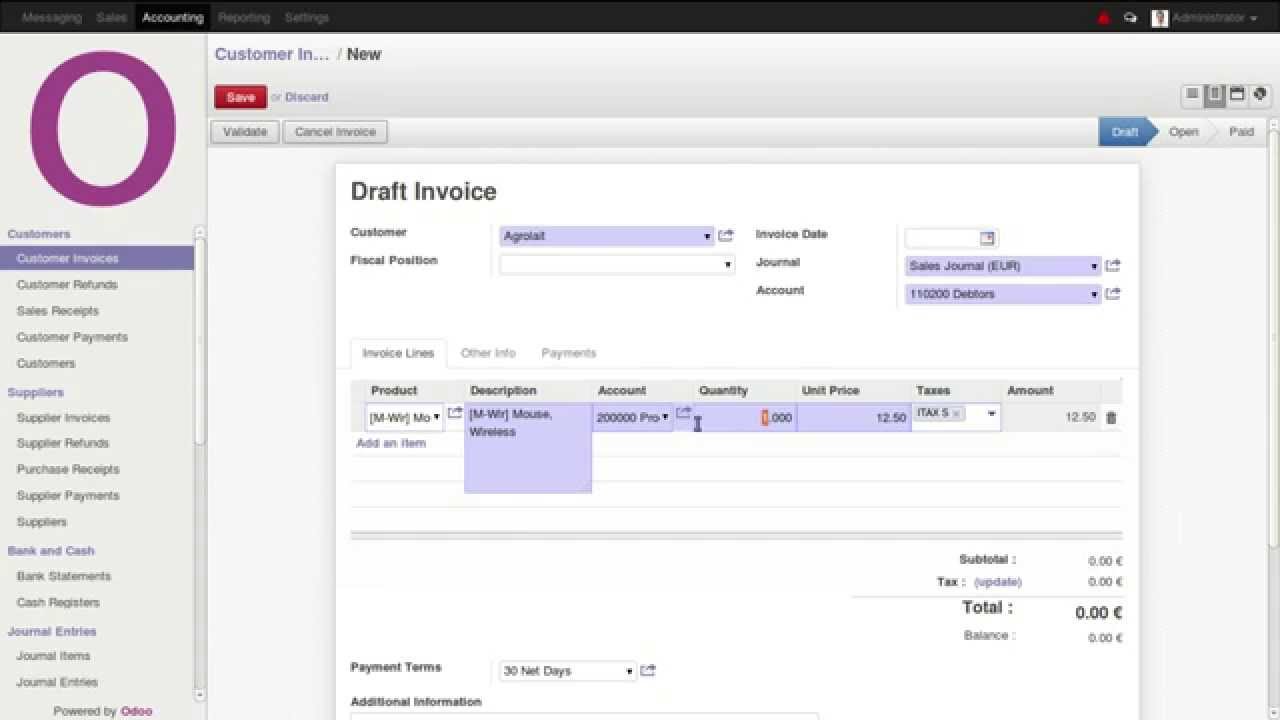Open the Administrator user menu
Viewport: 1280px width, 720px height.
coord(1214,18)
